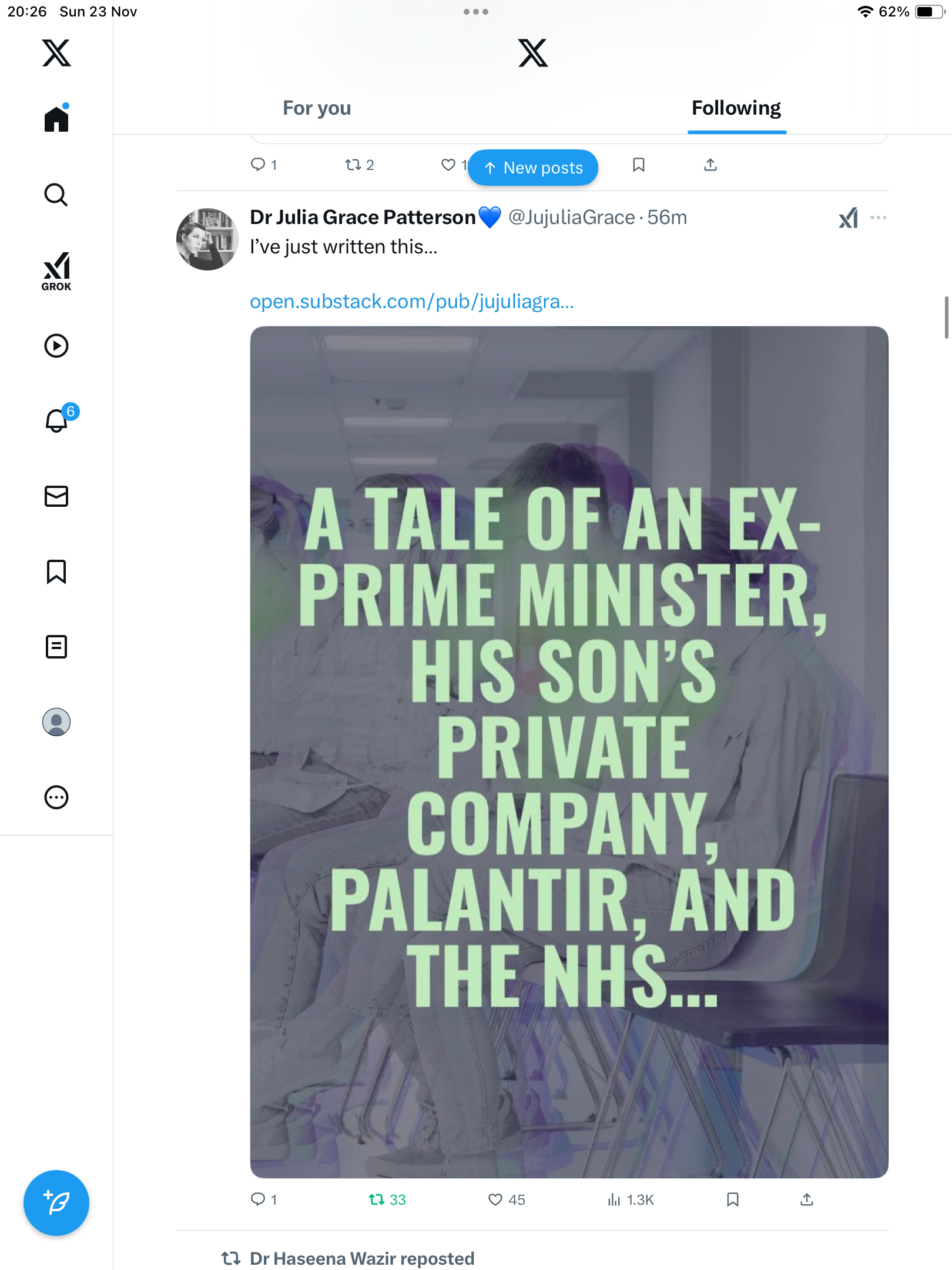Open Bookmarks in the sidebar

pyautogui.click(x=56, y=571)
